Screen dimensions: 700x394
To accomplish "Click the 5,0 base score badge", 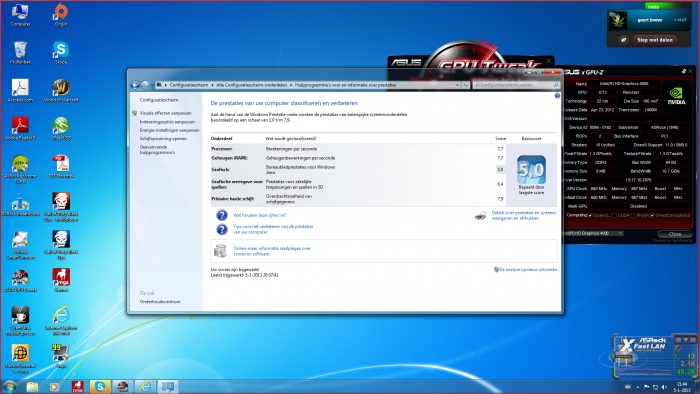I will tap(531, 170).
